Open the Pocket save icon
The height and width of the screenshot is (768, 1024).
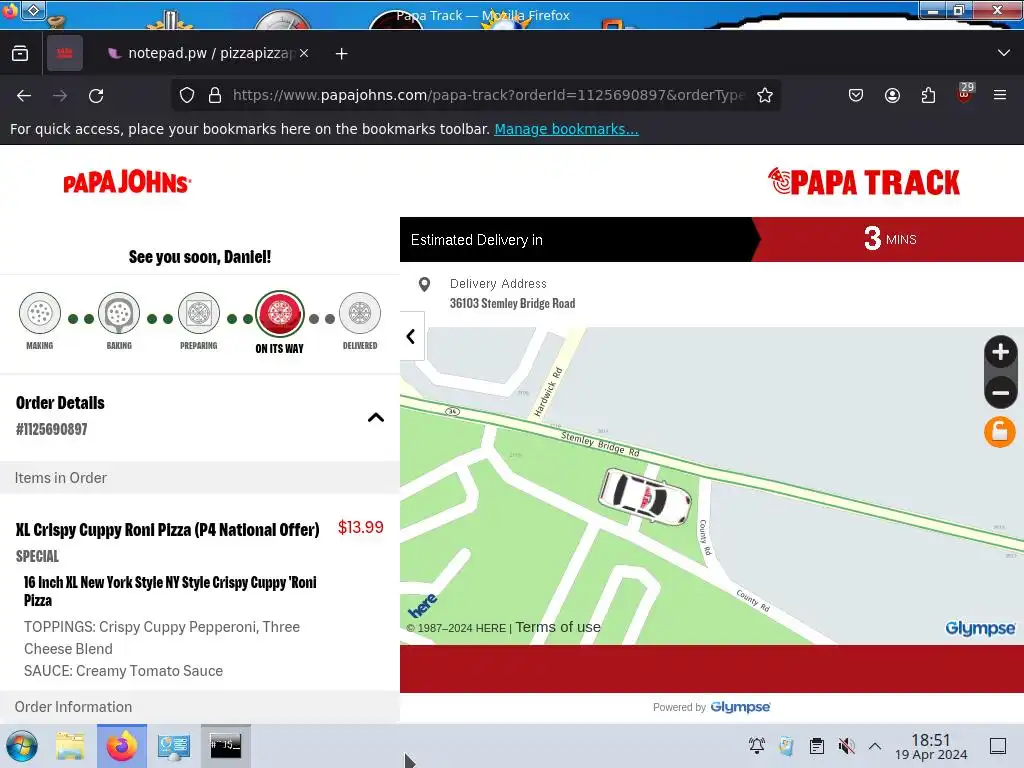pyautogui.click(x=856, y=95)
